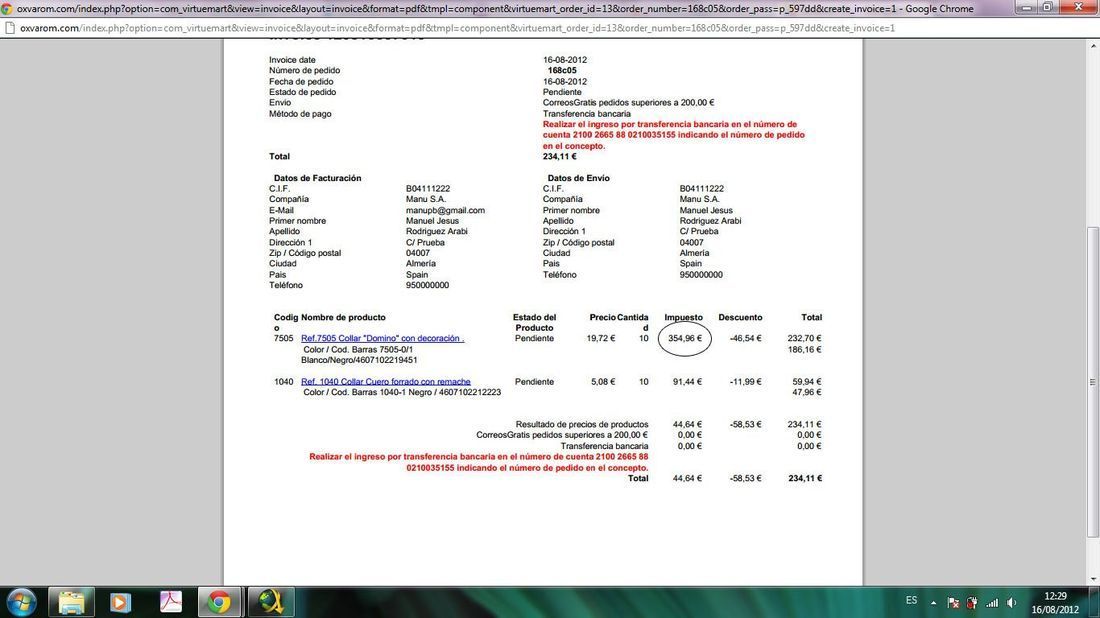Viewport: 1100px width, 618px height.
Task: Click the bold final total 234,11 € in table
Action: pos(805,478)
